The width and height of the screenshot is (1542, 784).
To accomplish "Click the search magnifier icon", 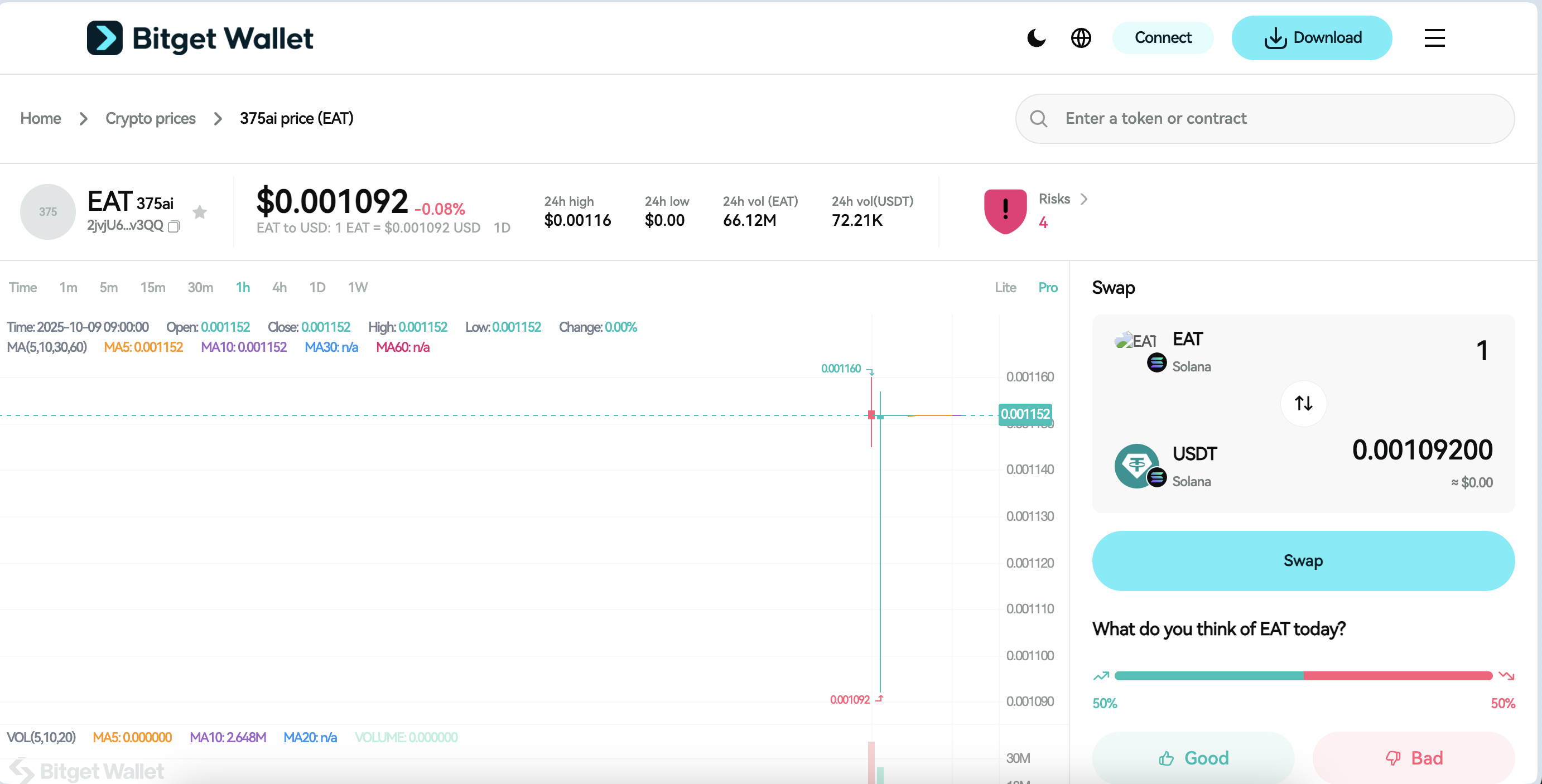I will (1039, 119).
